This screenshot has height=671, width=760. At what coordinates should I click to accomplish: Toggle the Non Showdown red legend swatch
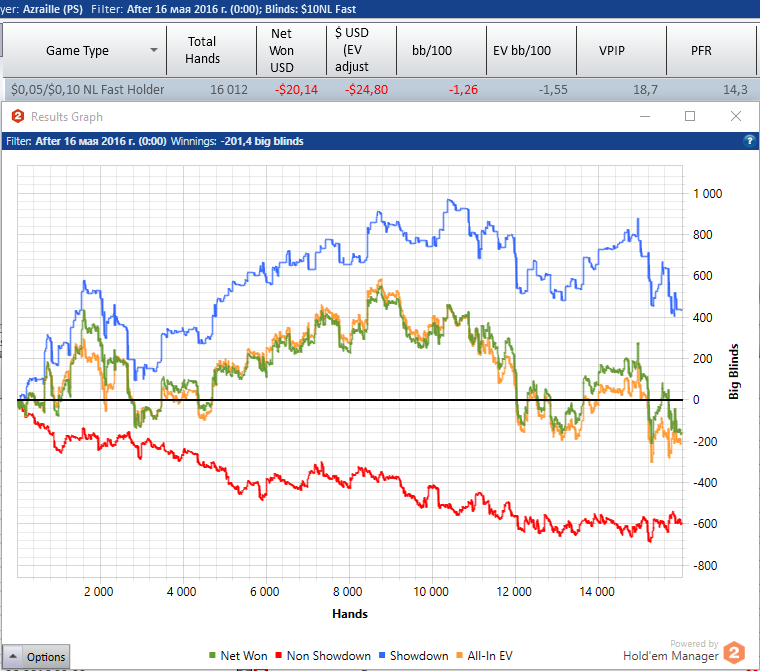pyautogui.click(x=278, y=655)
